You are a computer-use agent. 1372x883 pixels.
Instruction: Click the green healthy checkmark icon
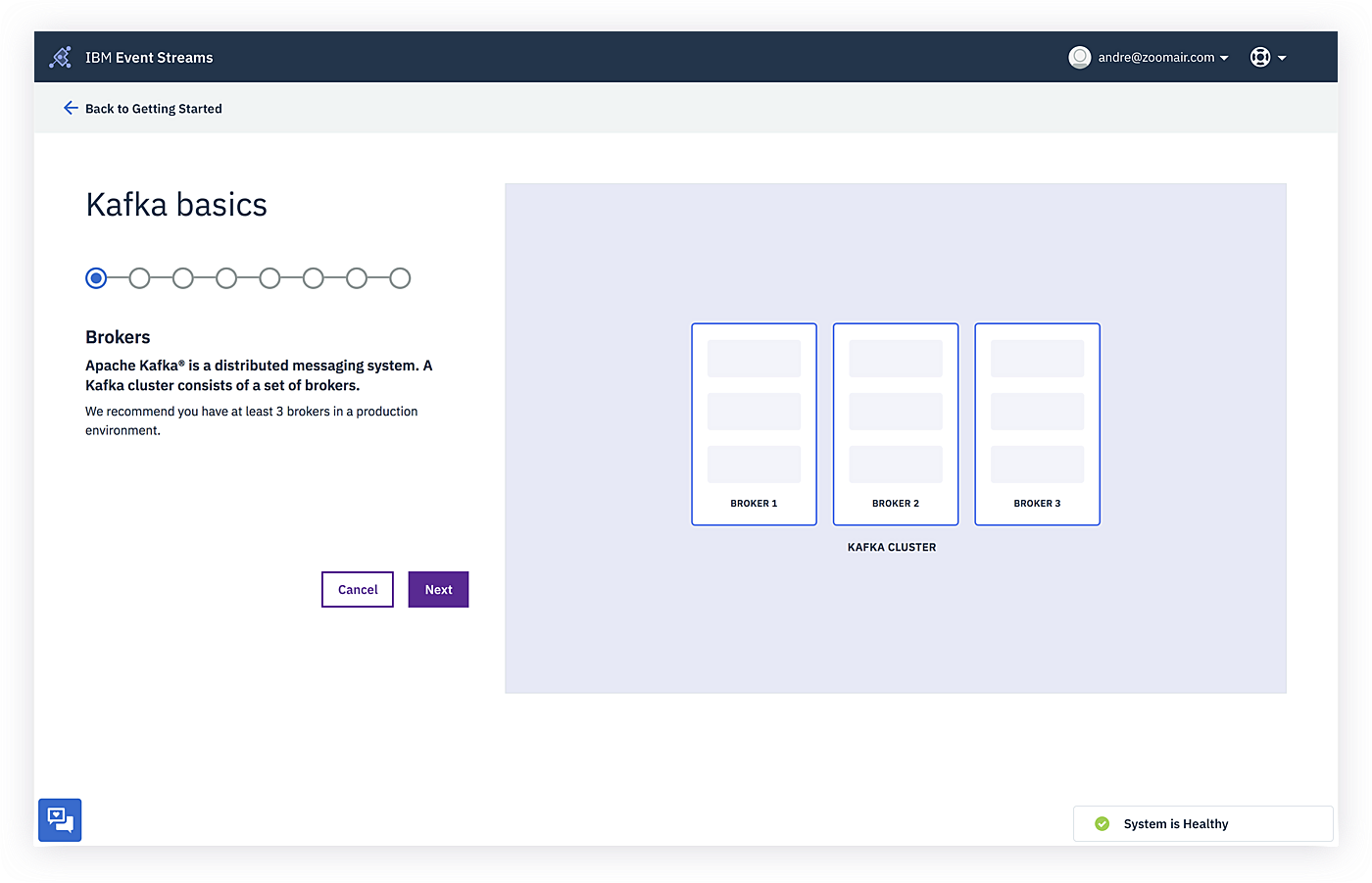click(1102, 824)
